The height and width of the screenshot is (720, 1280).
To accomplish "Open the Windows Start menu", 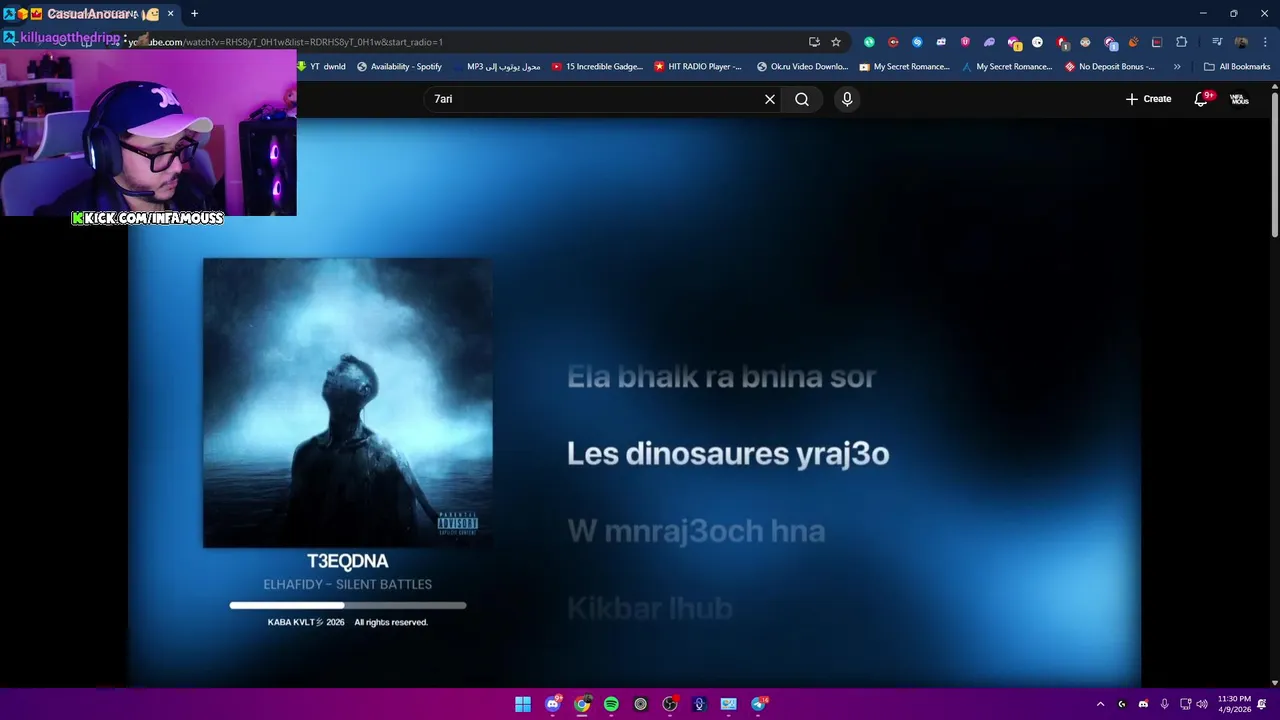I will click(x=523, y=704).
